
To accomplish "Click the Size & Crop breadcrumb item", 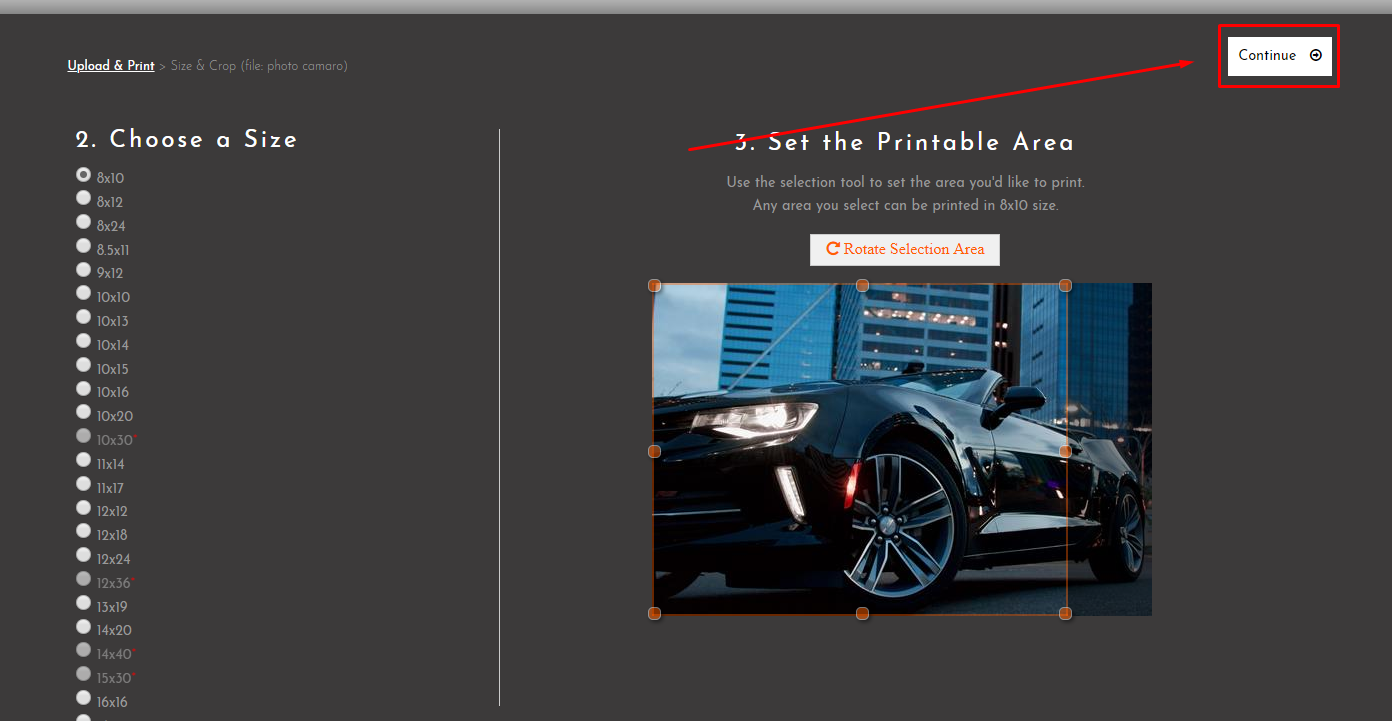I will pyautogui.click(x=257, y=65).
